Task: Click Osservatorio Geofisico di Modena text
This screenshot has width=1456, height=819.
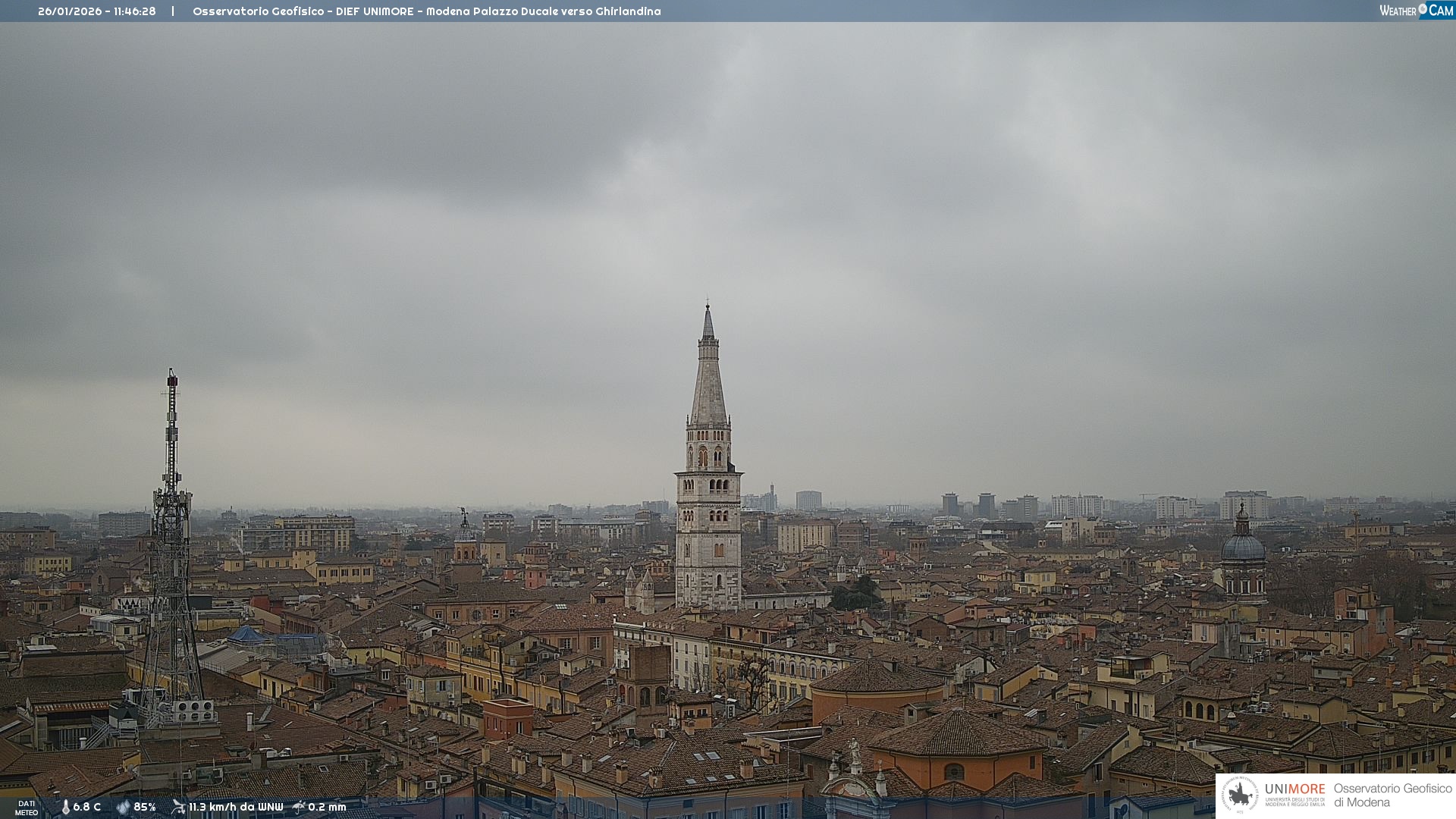Action: (x=1392, y=795)
